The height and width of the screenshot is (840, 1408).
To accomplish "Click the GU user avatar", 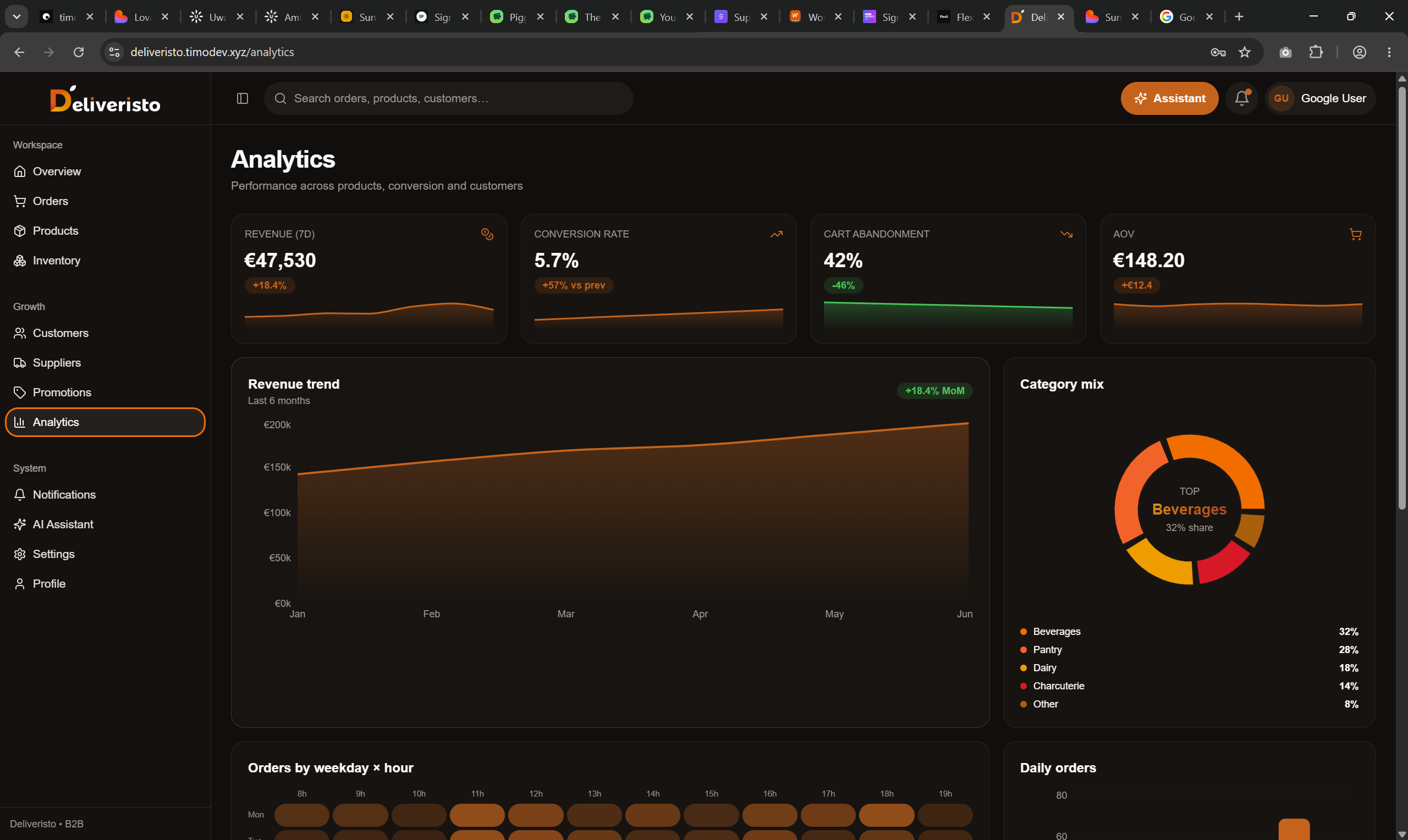I will pyautogui.click(x=1281, y=98).
